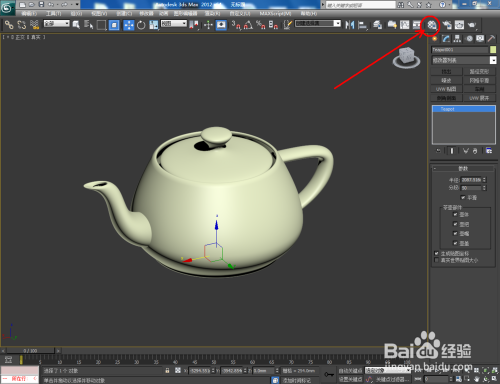The height and width of the screenshot is (384, 500).
Task: Activate the Select Object tool
Action: point(76,25)
